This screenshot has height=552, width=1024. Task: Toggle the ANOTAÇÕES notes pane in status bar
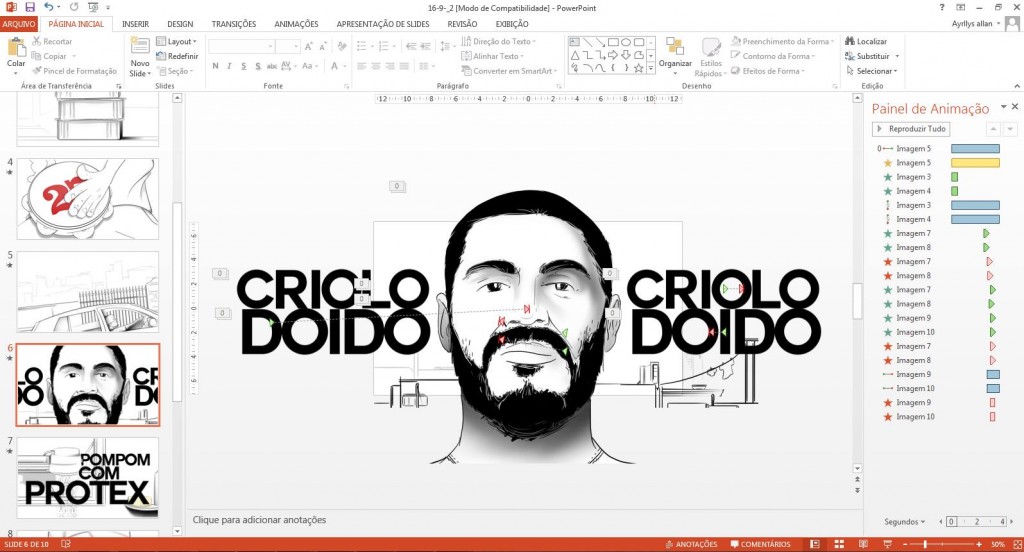tap(690, 544)
